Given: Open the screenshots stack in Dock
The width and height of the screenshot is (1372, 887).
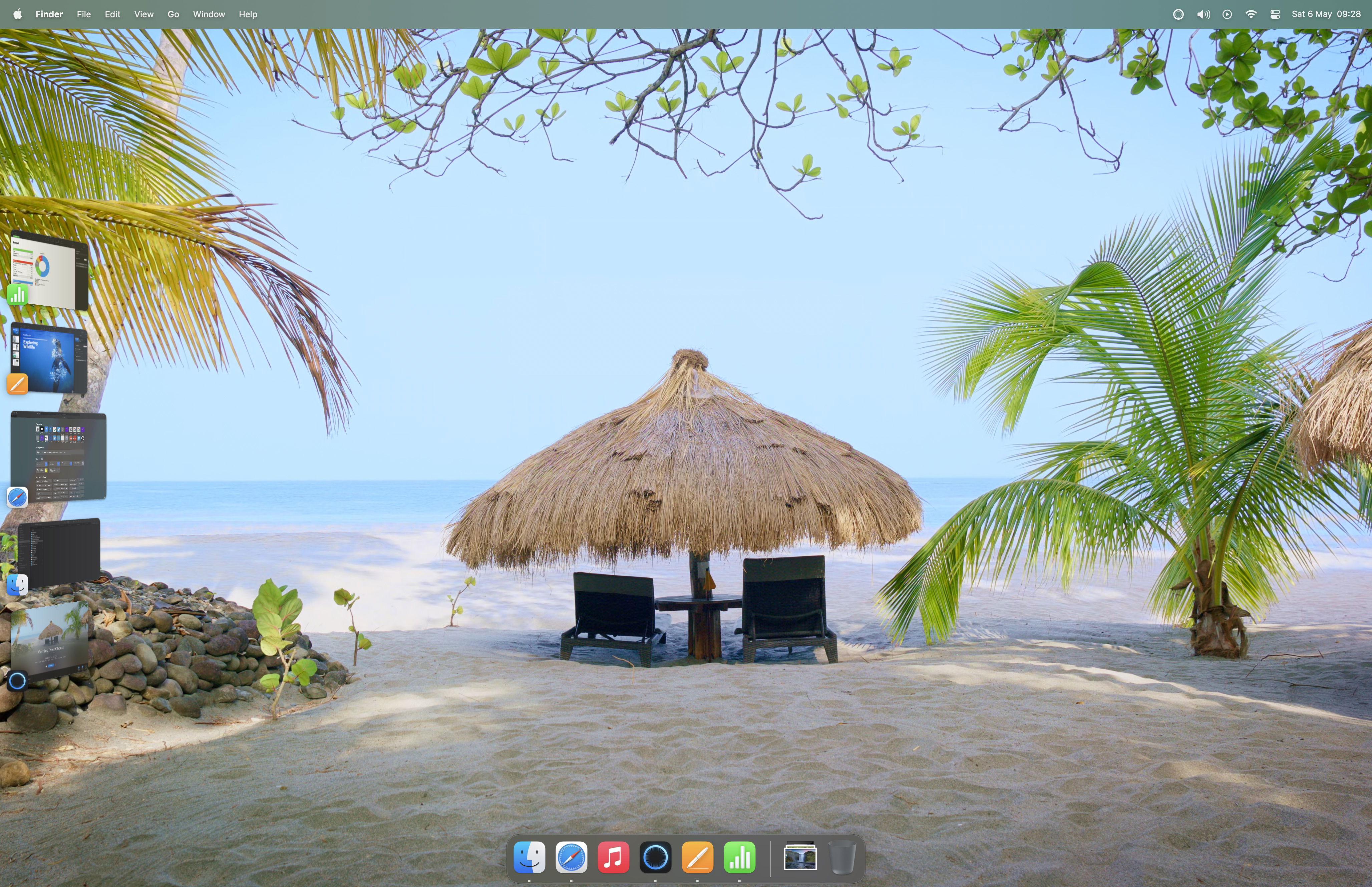Looking at the screenshot, I should pos(800,858).
